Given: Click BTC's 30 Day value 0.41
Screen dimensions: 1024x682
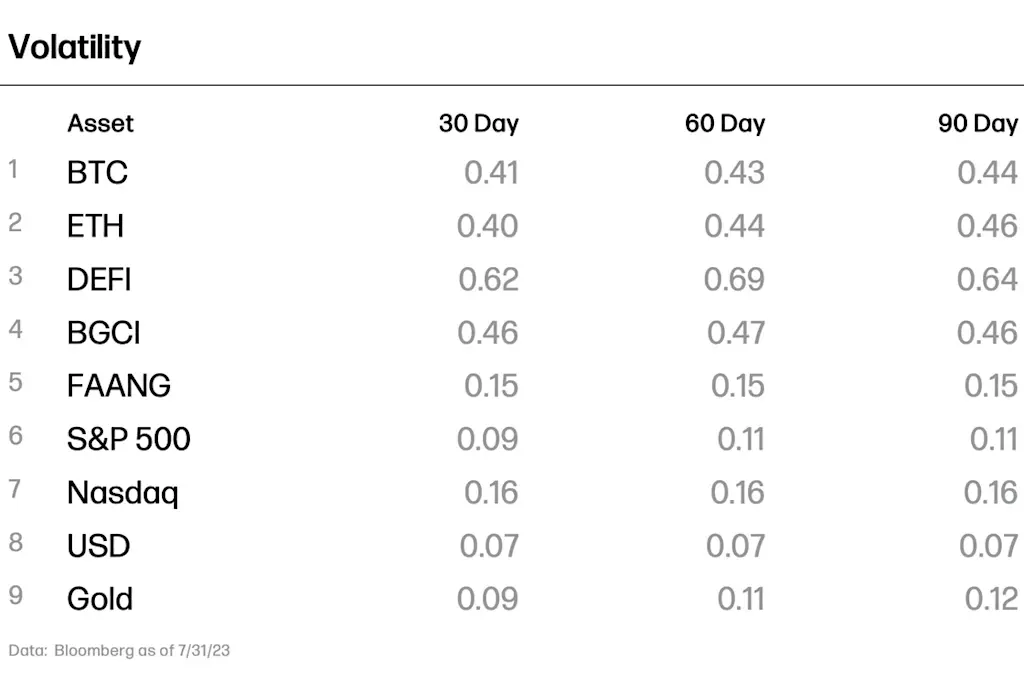Looking at the screenshot, I should [x=491, y=172].
